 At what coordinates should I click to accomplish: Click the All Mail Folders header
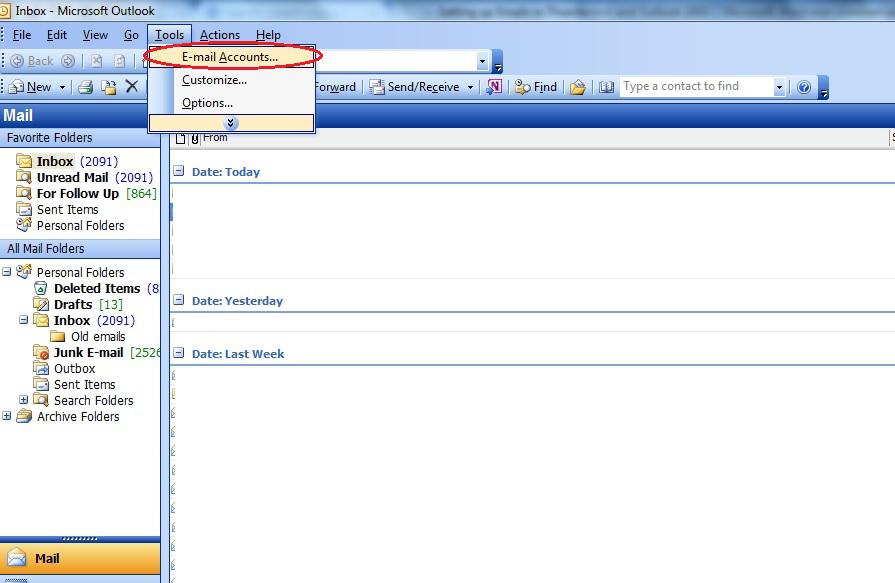pyautogui.click(x=80, y=248)
